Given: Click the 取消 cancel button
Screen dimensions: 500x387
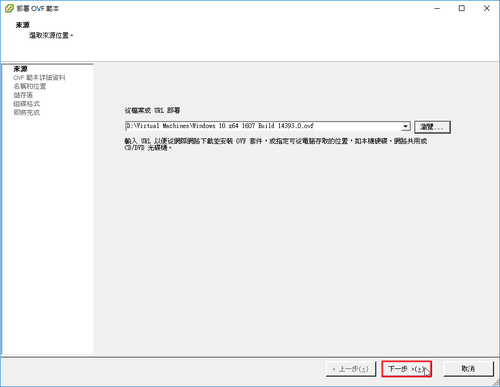Looking at the screenshot, I should coord(468,369).
